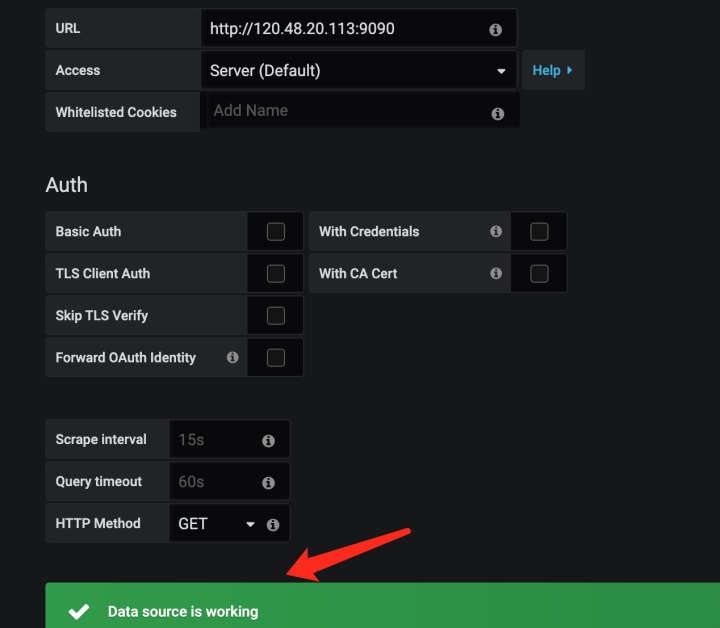The width and height of the screenshot is (720, 628).
Task: Click the 'Skip TLS Verify' label
Action: tap(101, 316)
